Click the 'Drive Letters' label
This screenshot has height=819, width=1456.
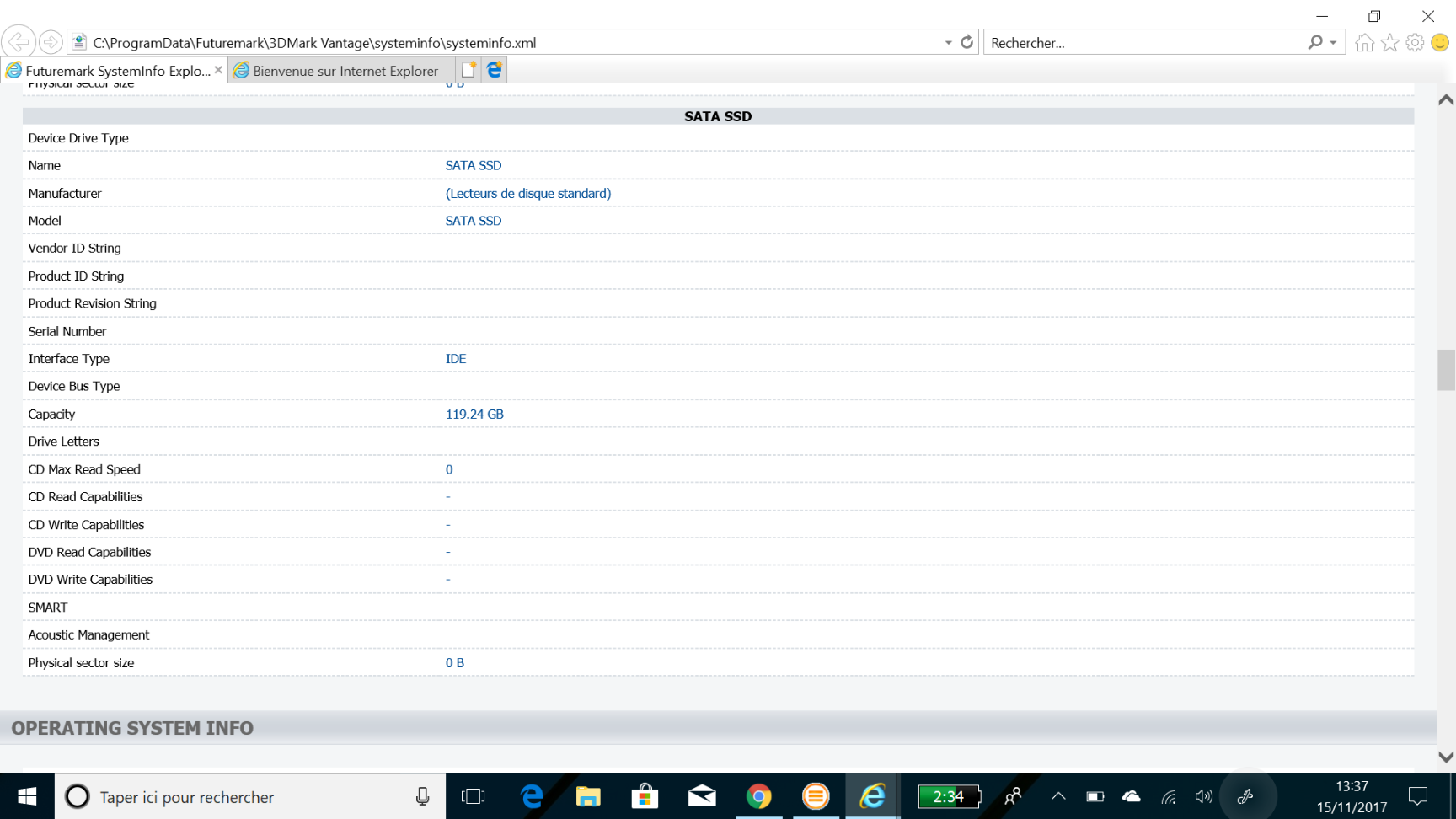64,442
